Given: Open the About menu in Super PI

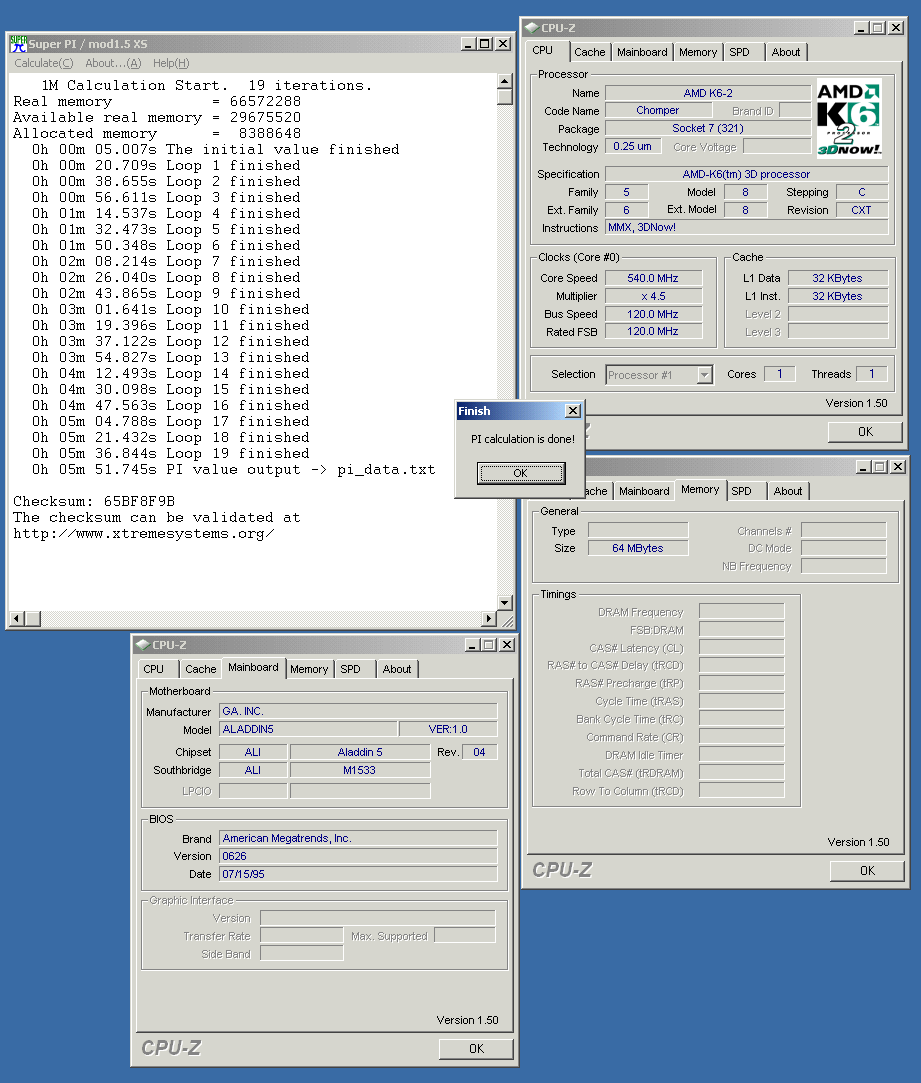Looking at the screenshot, I should click(x=113, y=63).
